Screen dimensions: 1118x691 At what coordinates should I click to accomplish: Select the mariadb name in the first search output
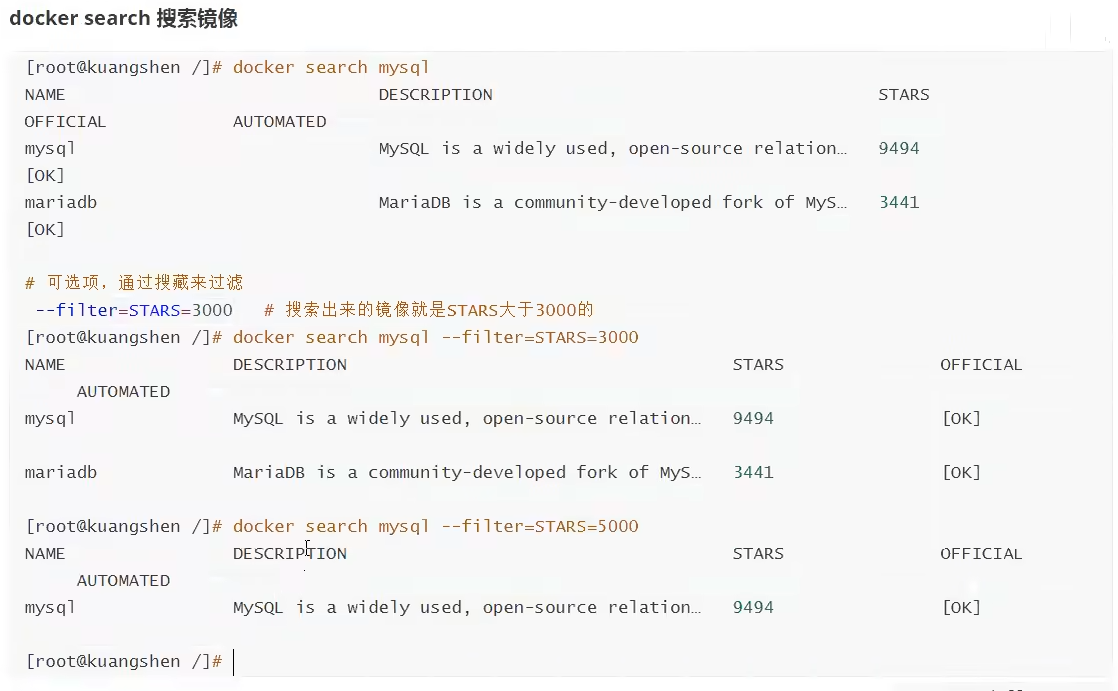60,202
